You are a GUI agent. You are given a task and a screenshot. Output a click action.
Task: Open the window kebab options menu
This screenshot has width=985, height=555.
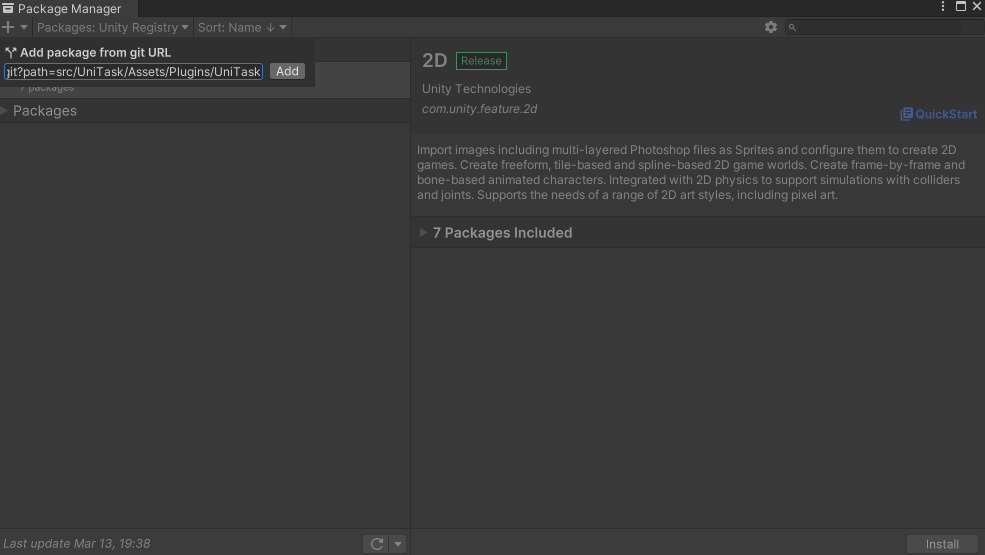[x=943, y=6]
